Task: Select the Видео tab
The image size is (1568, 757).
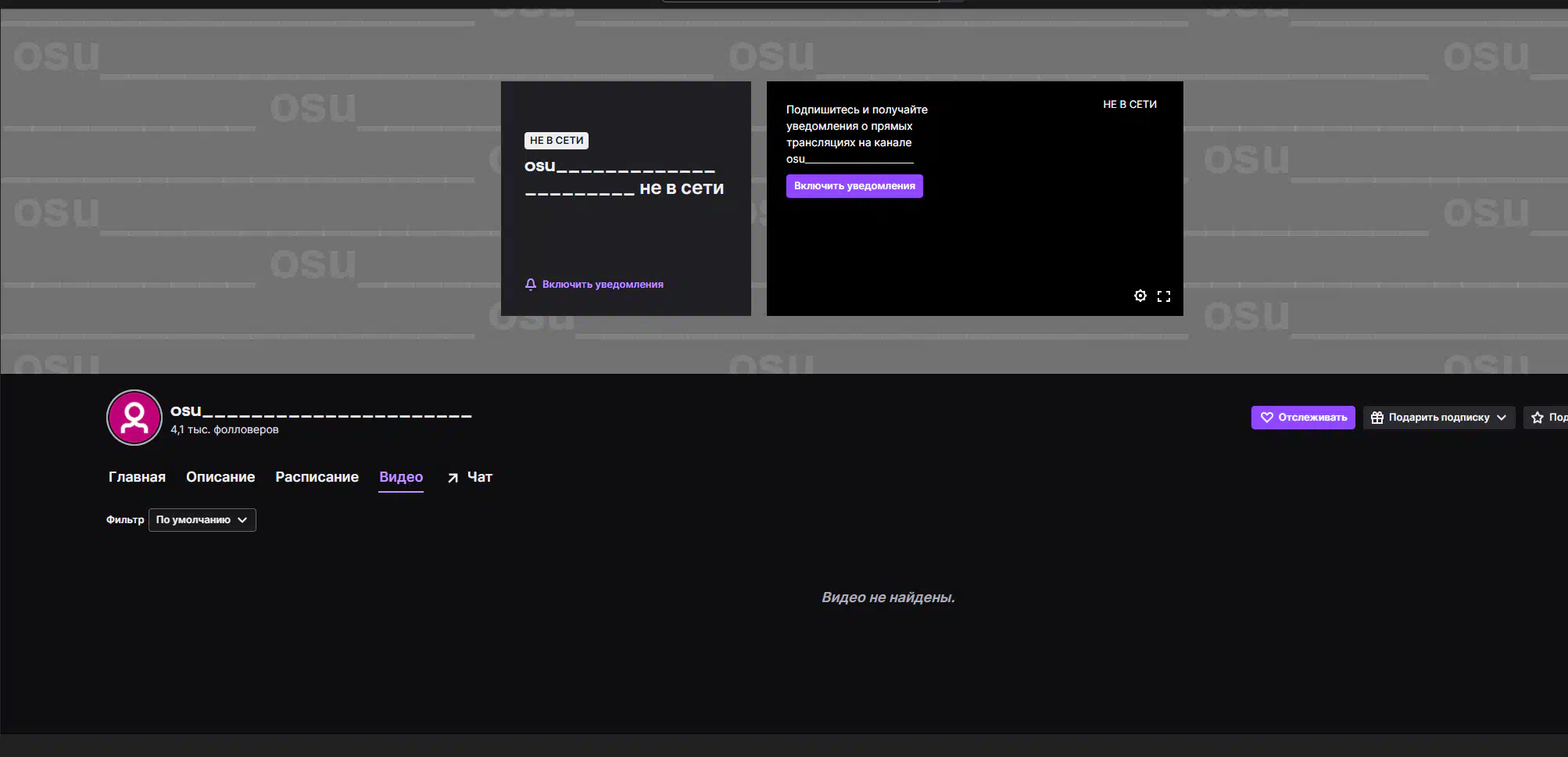Action: 401,477
